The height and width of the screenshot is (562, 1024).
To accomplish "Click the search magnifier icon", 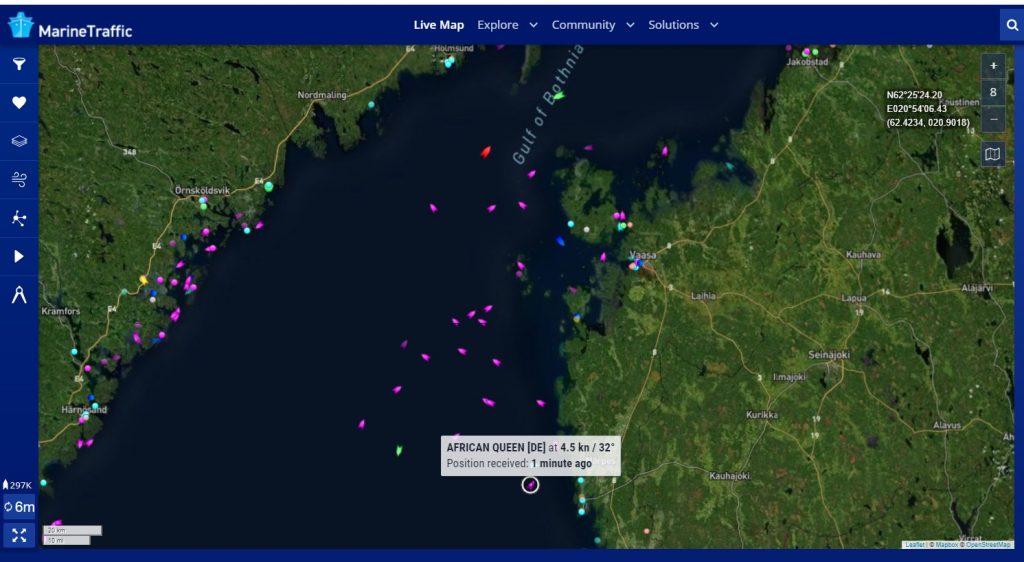I will pos(1011,25).
